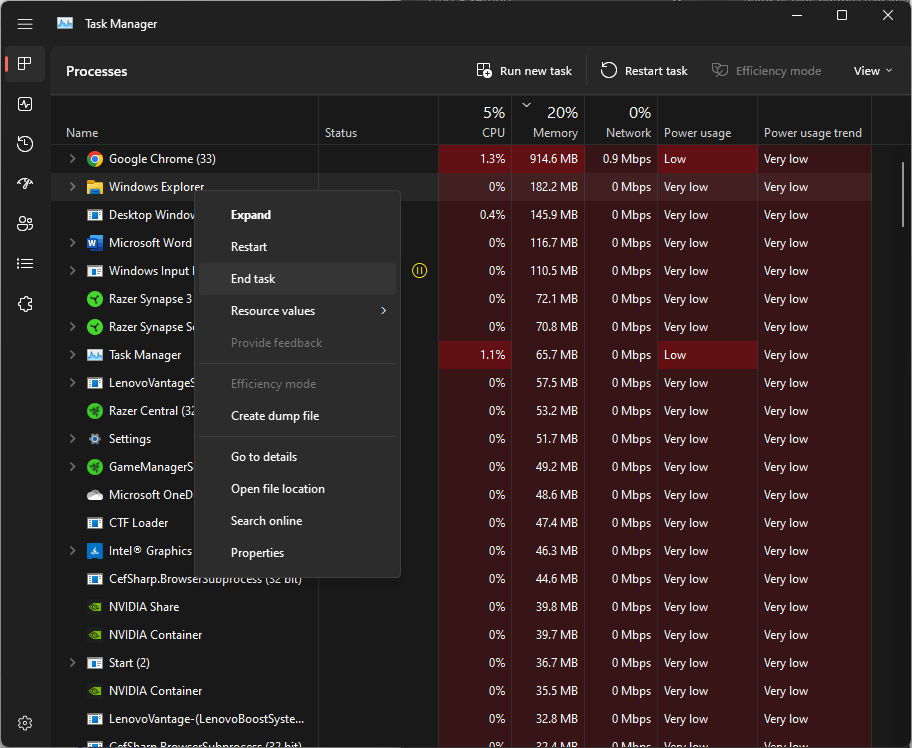912x748 pixels.
Task: Sort by the Name column header
Action: point(184,120)
